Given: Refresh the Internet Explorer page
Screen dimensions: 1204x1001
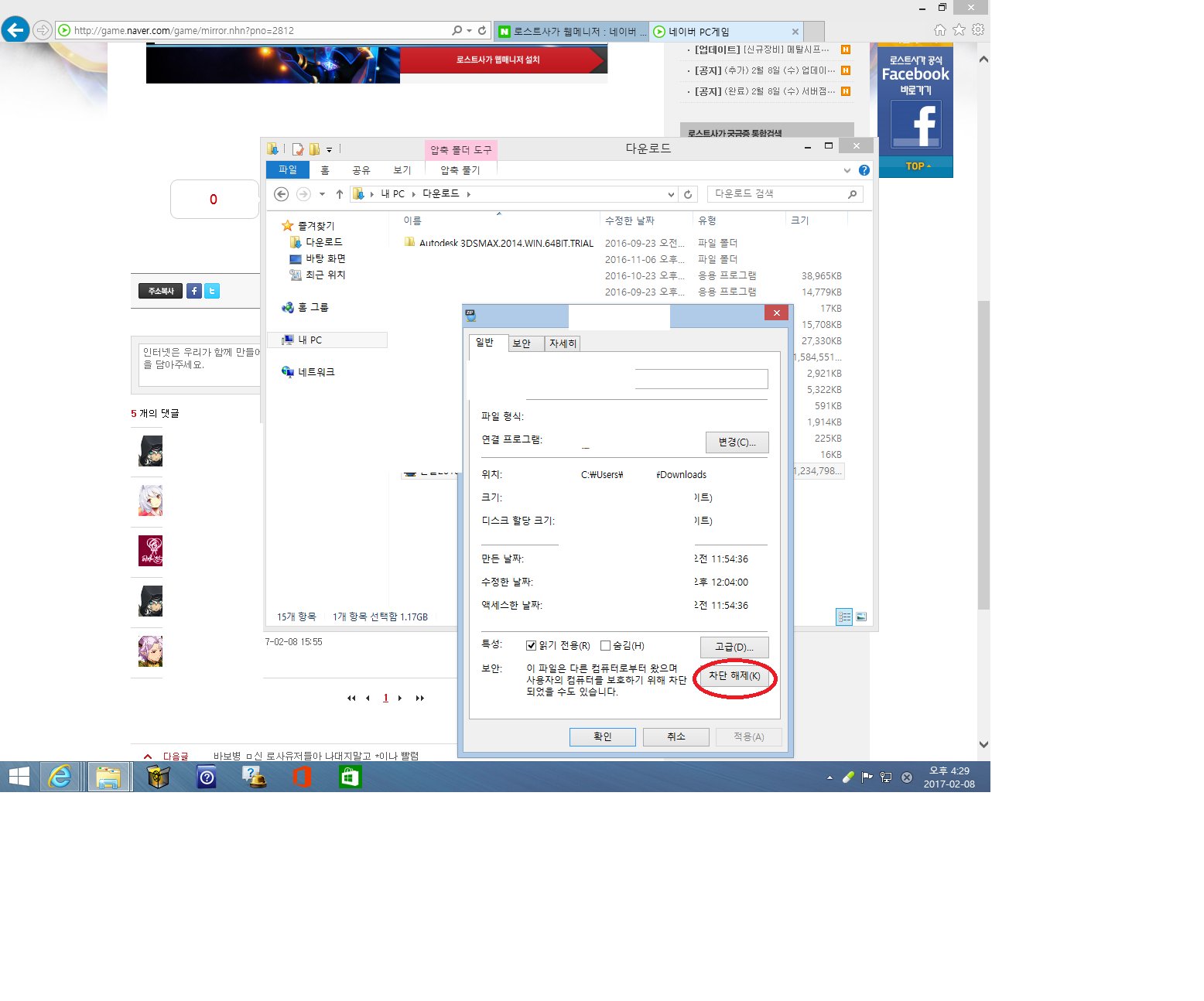Looking at the screenshot, I should pyautogui.click(x=482, y=30).
